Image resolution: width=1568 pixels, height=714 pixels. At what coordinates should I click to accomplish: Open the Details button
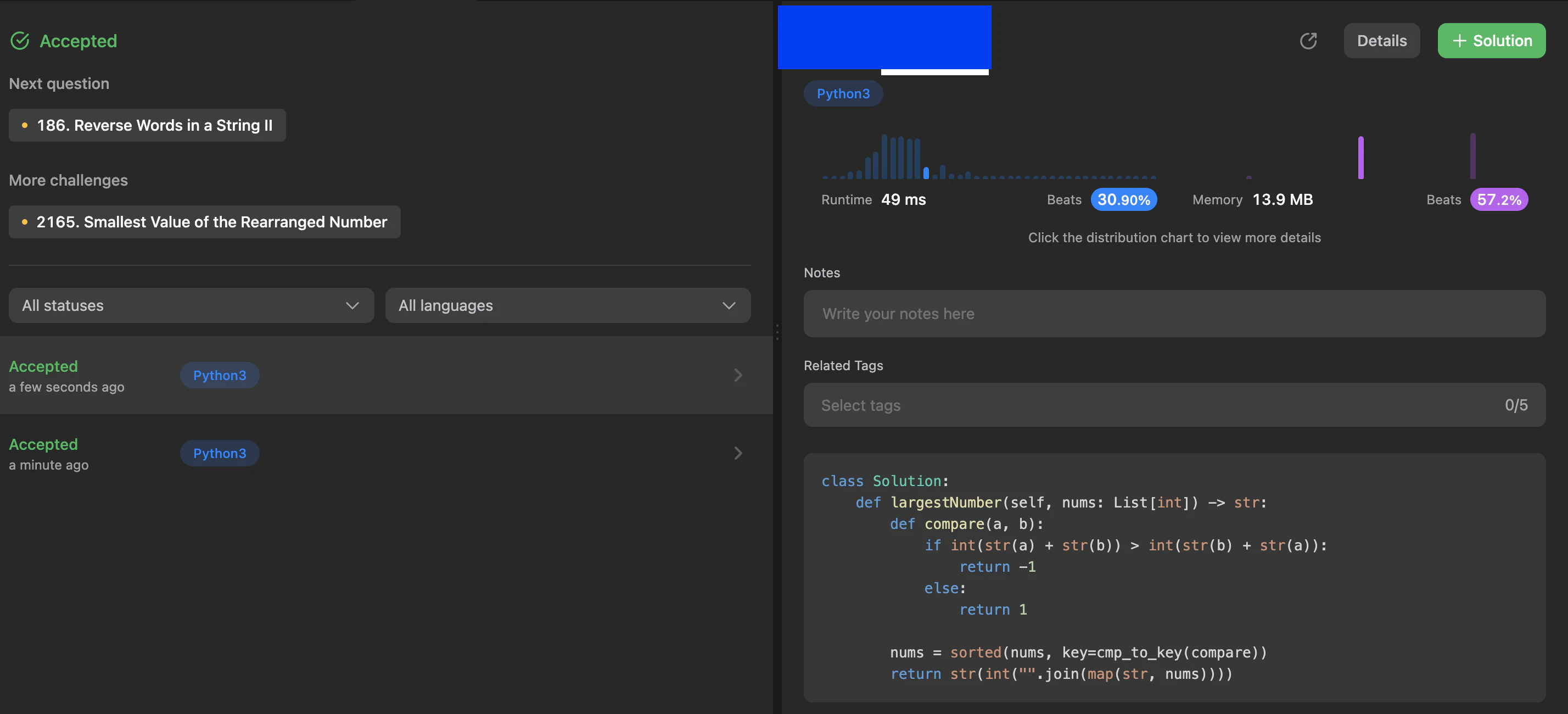coord(1382,41)
